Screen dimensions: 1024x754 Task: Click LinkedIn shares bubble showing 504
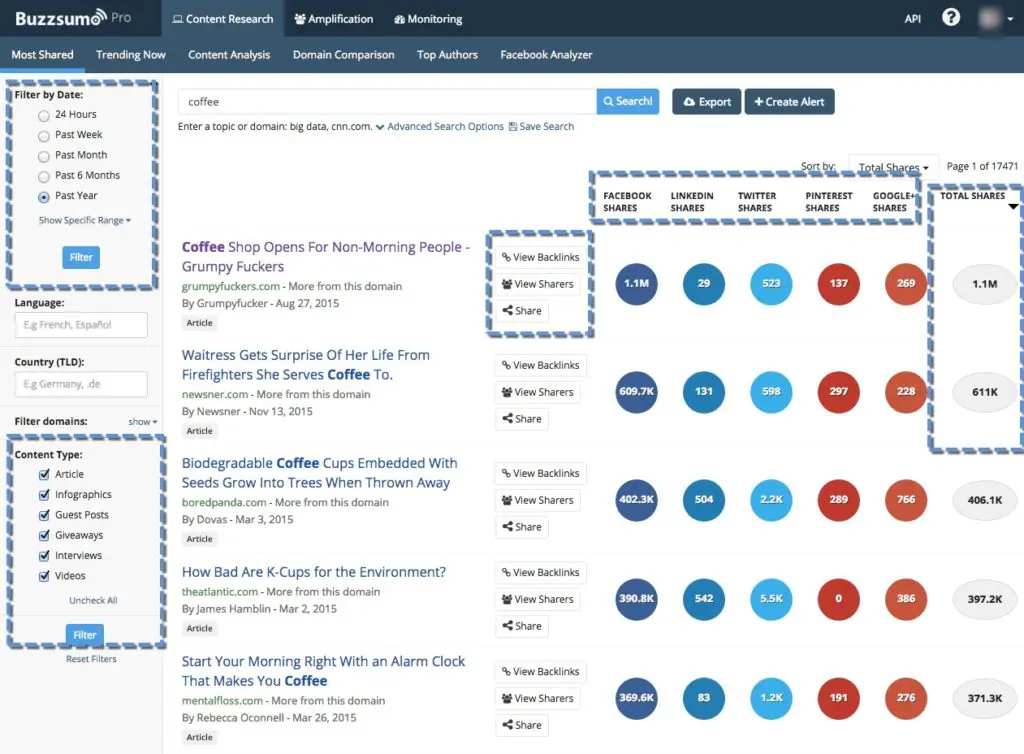point(703,500)
